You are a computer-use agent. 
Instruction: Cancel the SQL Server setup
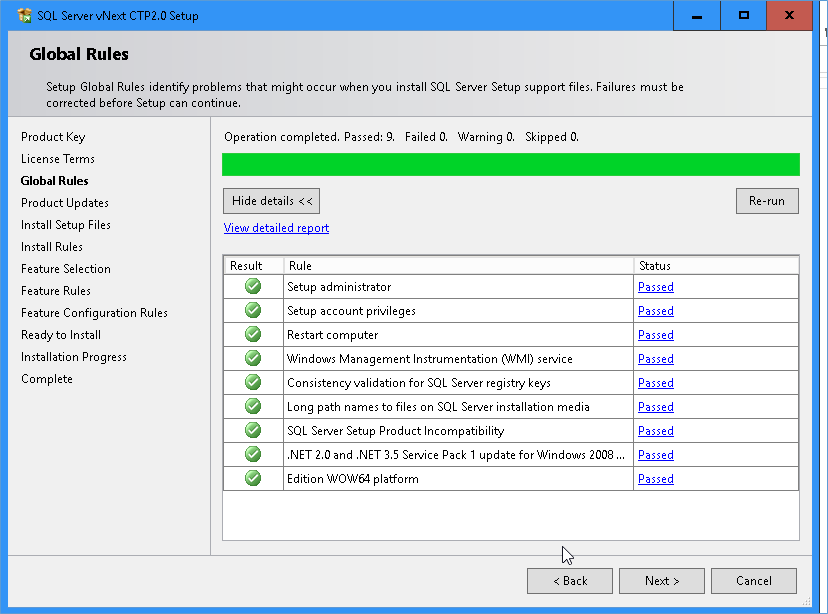tap(754, 581)
